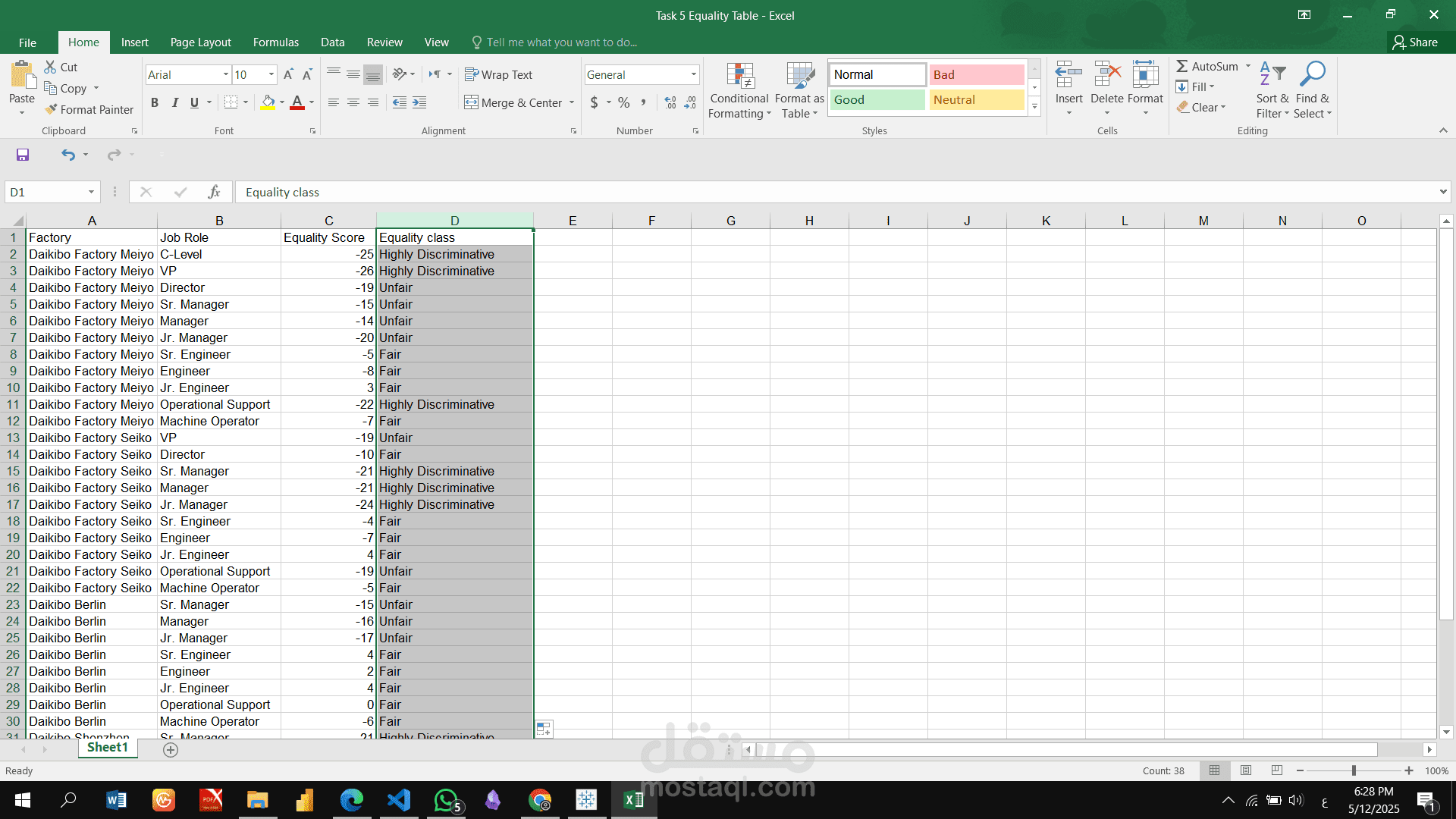
Task: Click the Insert Function fx icon
Action: 215,192
